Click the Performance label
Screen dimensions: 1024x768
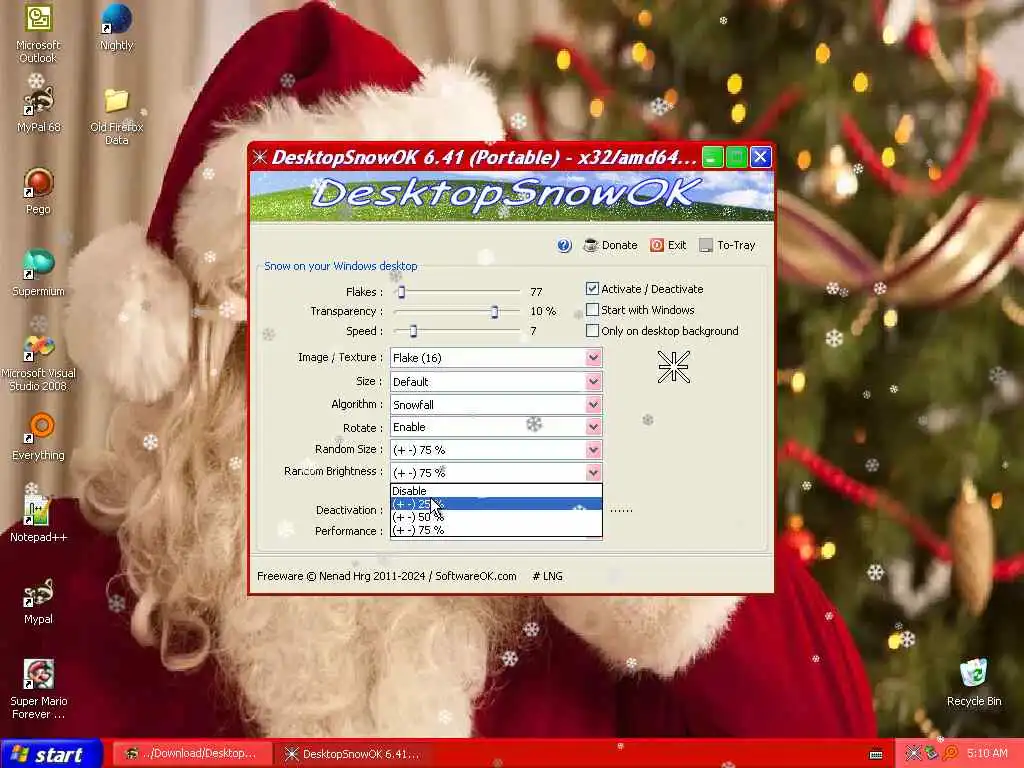tap(349, 531)
